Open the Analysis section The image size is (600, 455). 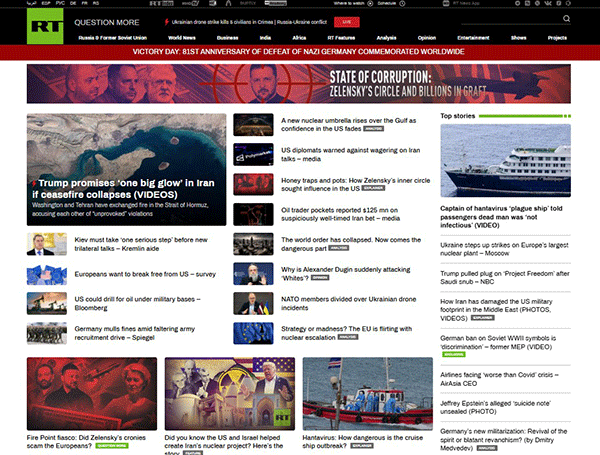386,38
